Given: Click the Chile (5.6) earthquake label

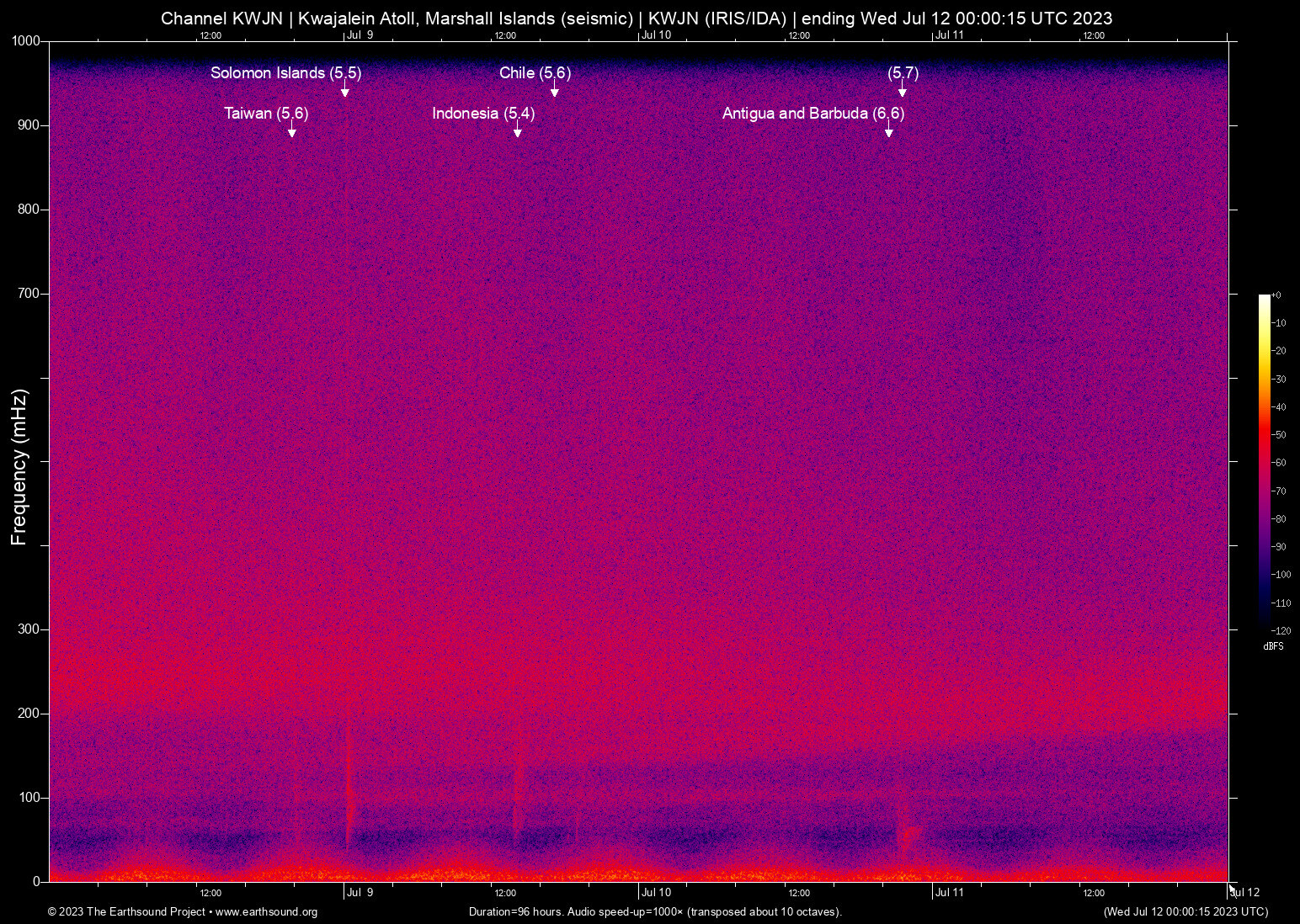Looking at the screenshot, I should 535,73.
